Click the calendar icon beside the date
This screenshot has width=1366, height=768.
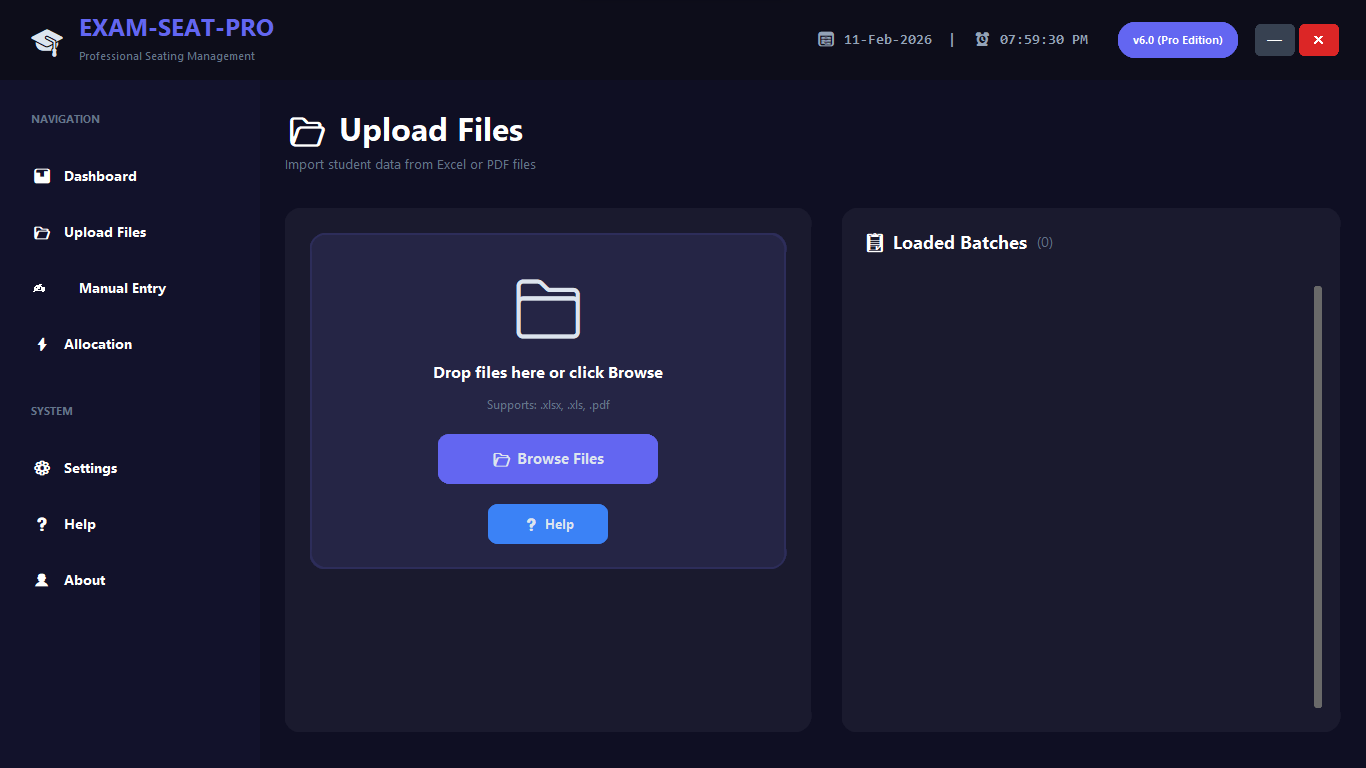click(x=826, y=40)
